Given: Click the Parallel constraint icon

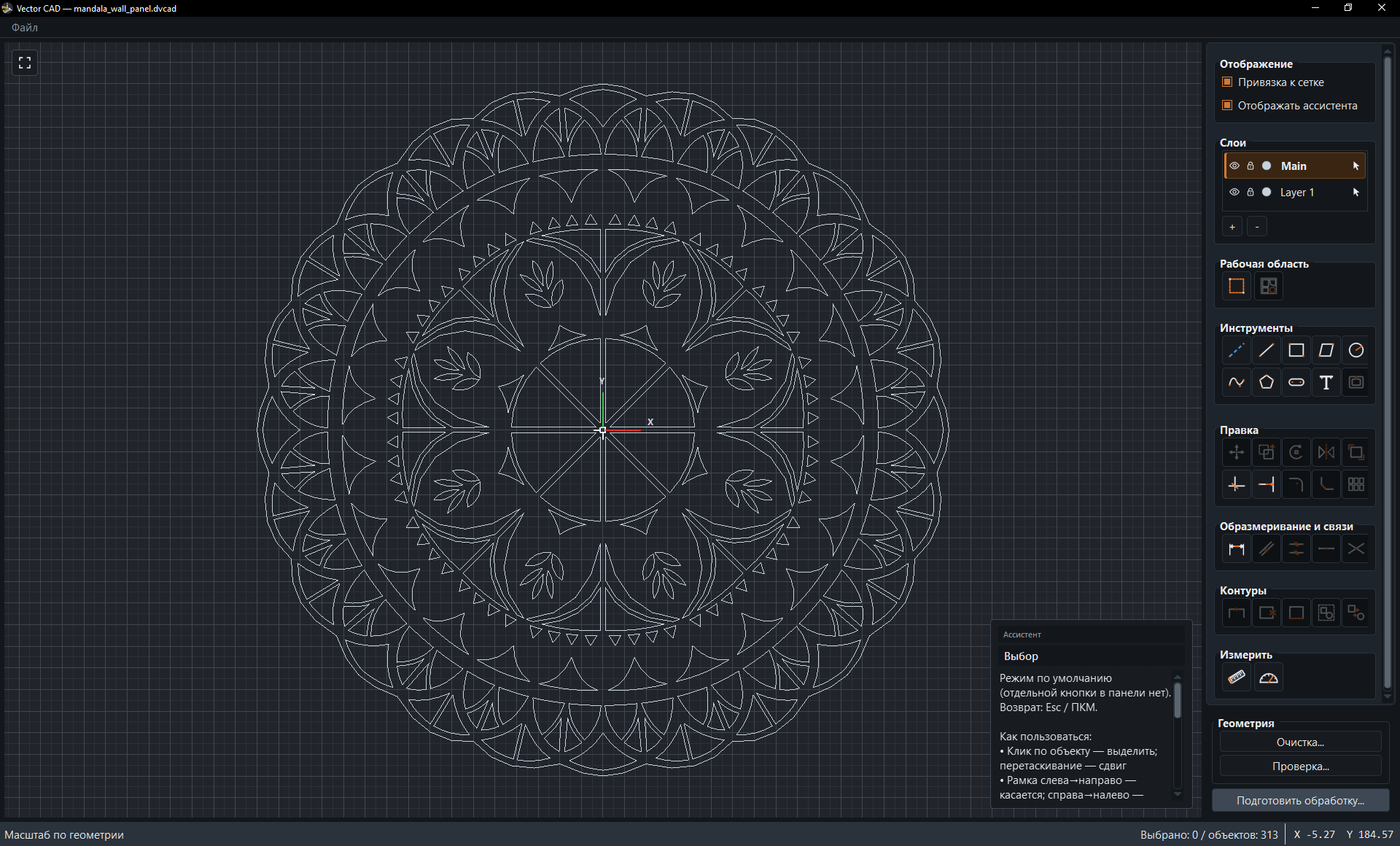Looking at the screenshot, I should click(x=1267, y=549).
